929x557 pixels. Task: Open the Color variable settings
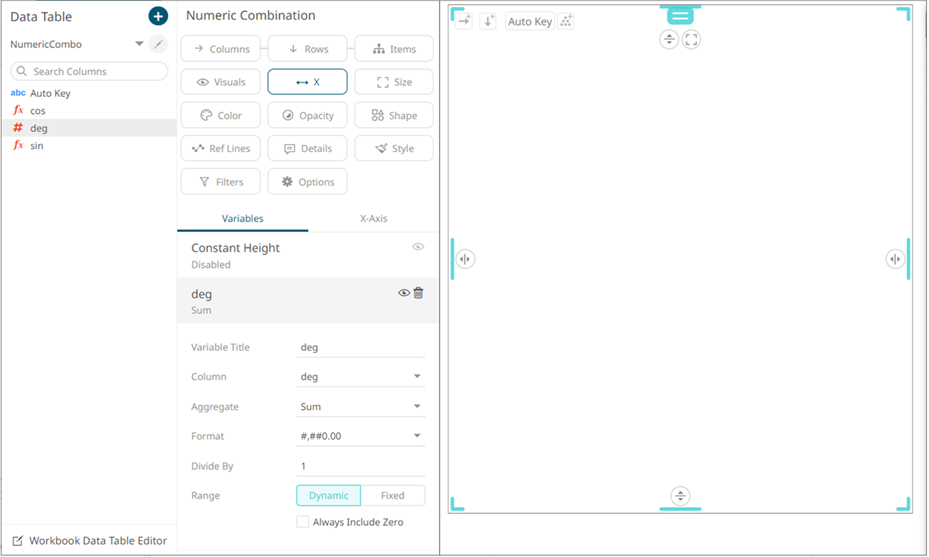click(220, 115)
